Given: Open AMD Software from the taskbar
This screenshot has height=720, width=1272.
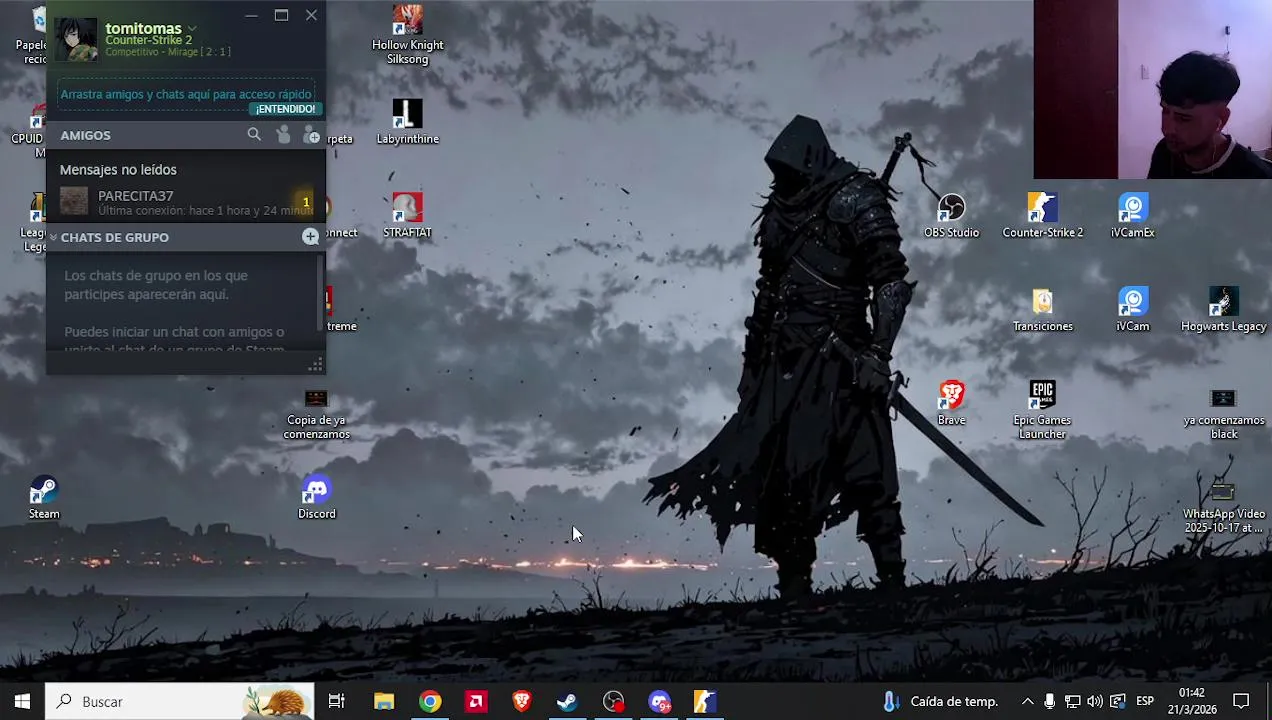Looking at the screenshot, I should 476,702.
